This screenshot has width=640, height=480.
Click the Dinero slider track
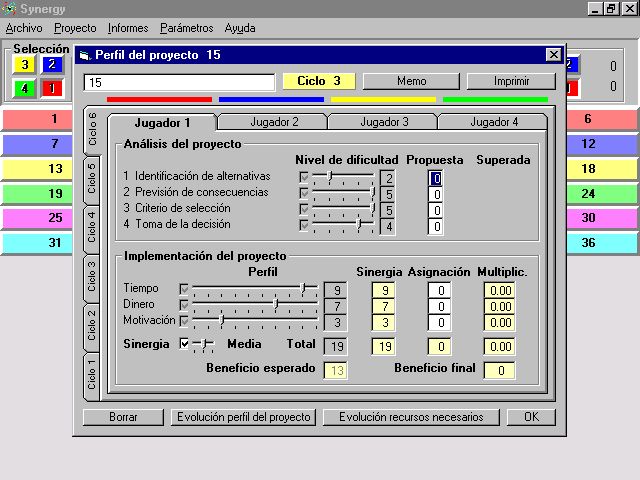pyautogui.click(x=250, y=305)
